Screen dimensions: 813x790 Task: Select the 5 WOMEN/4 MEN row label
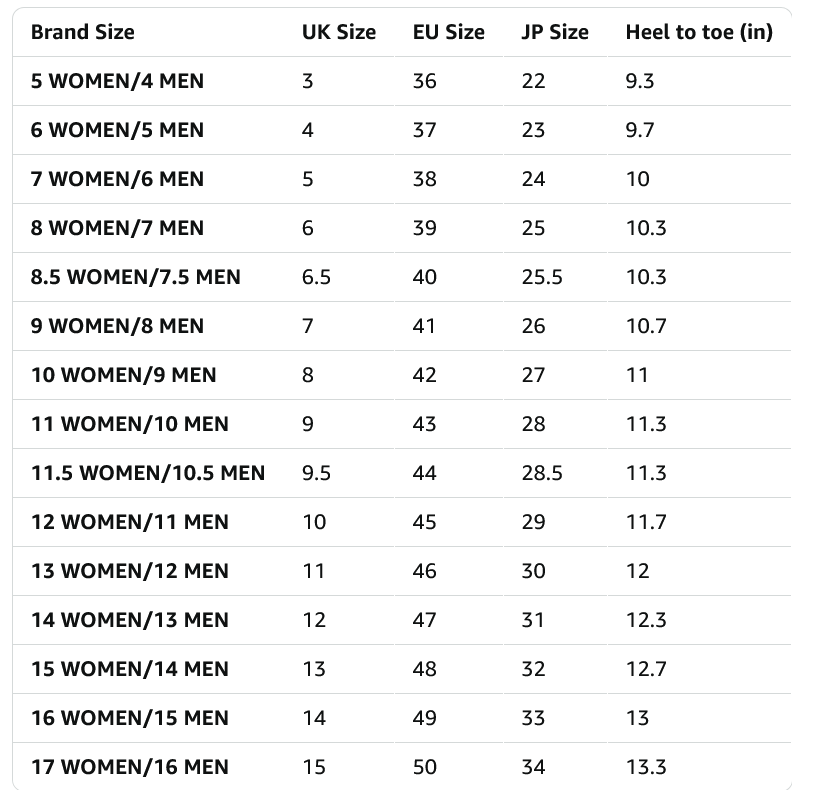pos(117,81)
